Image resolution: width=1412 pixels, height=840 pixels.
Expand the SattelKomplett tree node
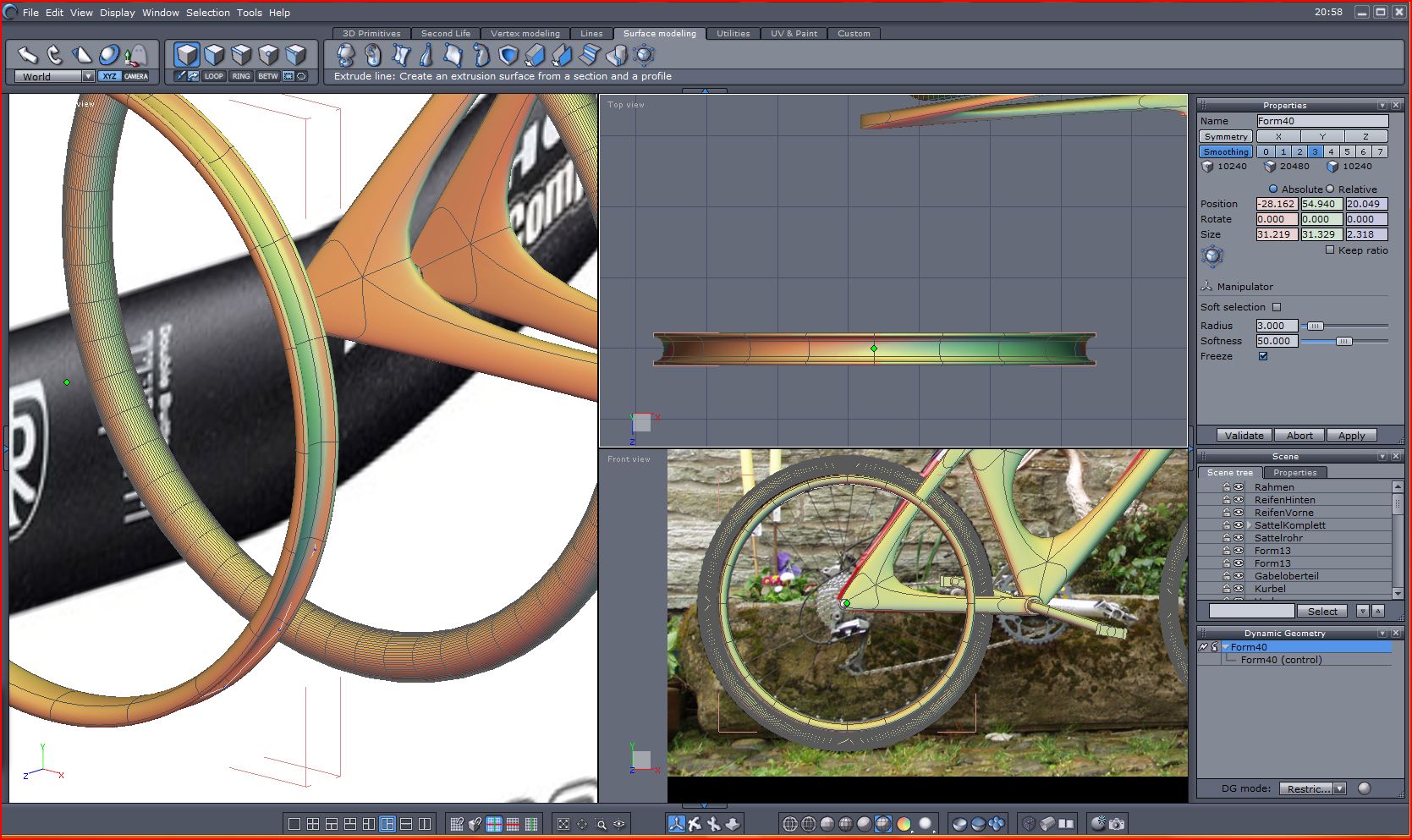point(1249,525)
